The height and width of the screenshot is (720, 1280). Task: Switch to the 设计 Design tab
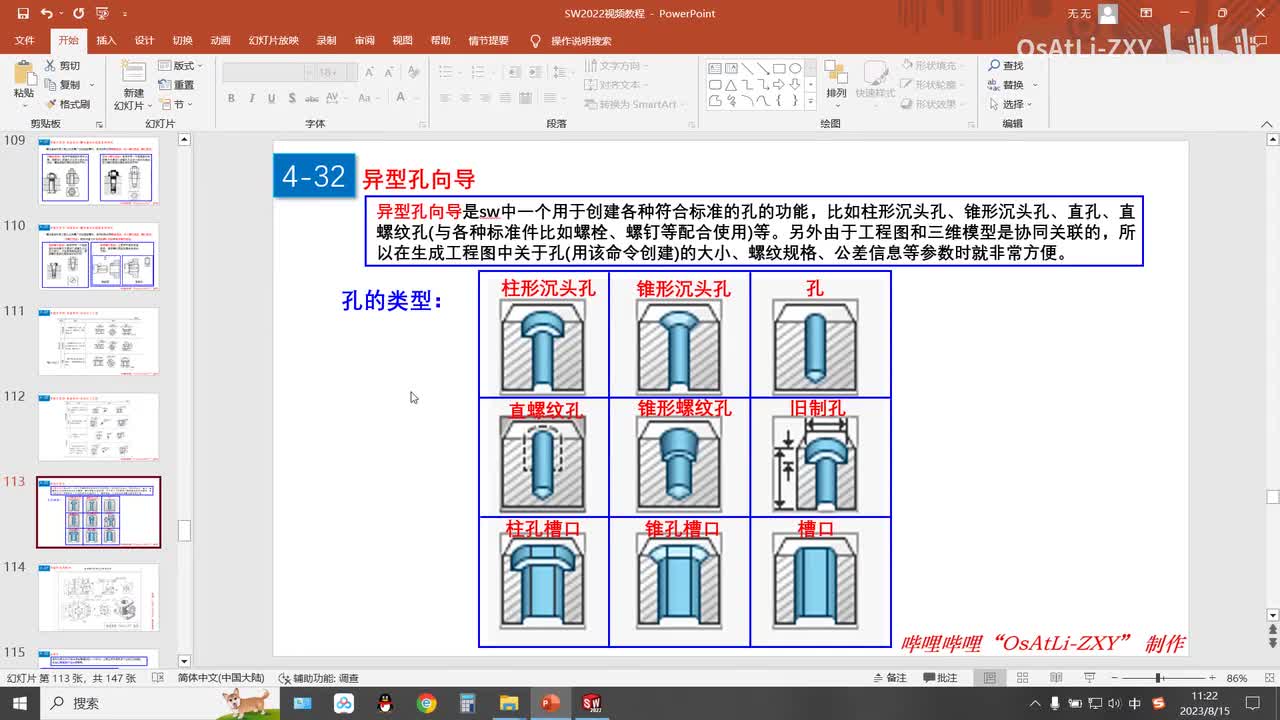[144, 41]
